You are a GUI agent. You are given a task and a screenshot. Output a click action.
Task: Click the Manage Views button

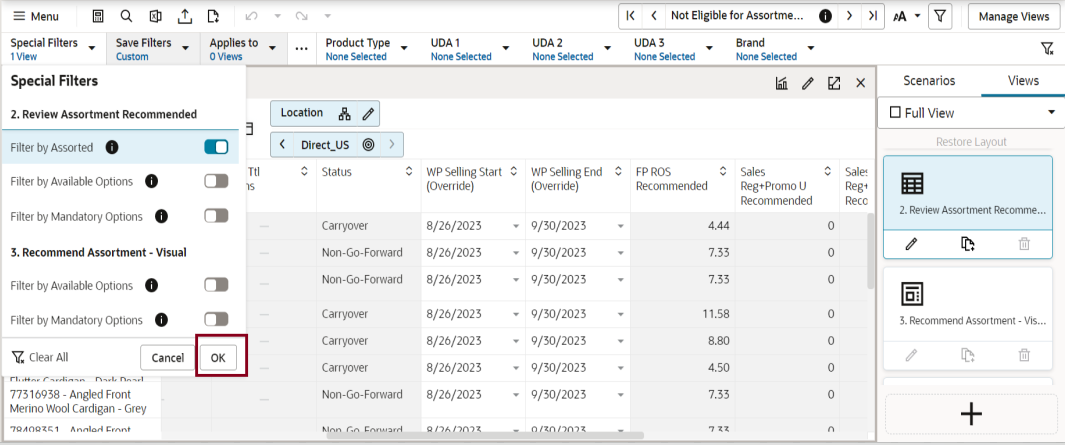1013,16
